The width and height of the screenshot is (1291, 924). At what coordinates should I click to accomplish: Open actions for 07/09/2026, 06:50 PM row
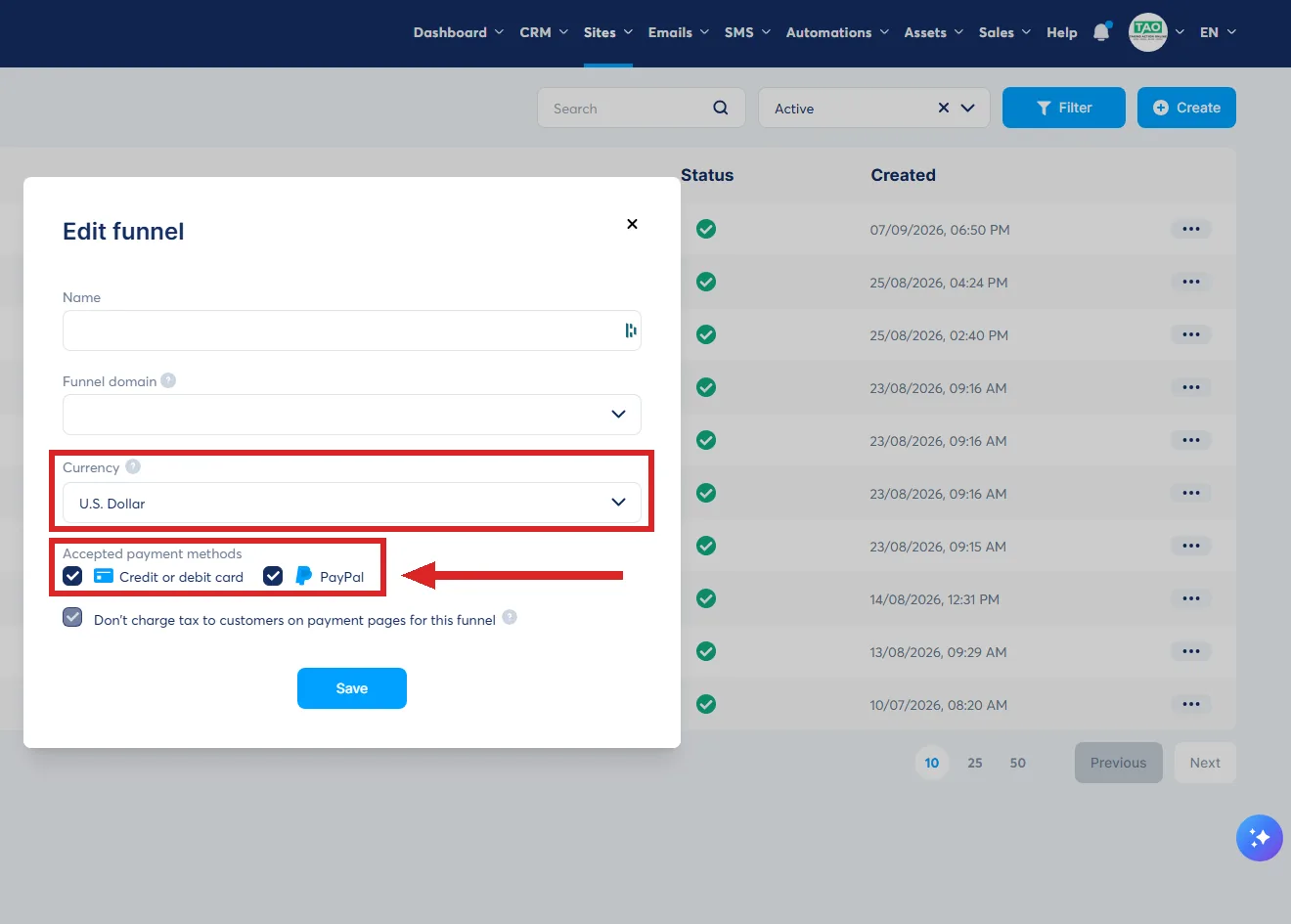(1191, 229)
